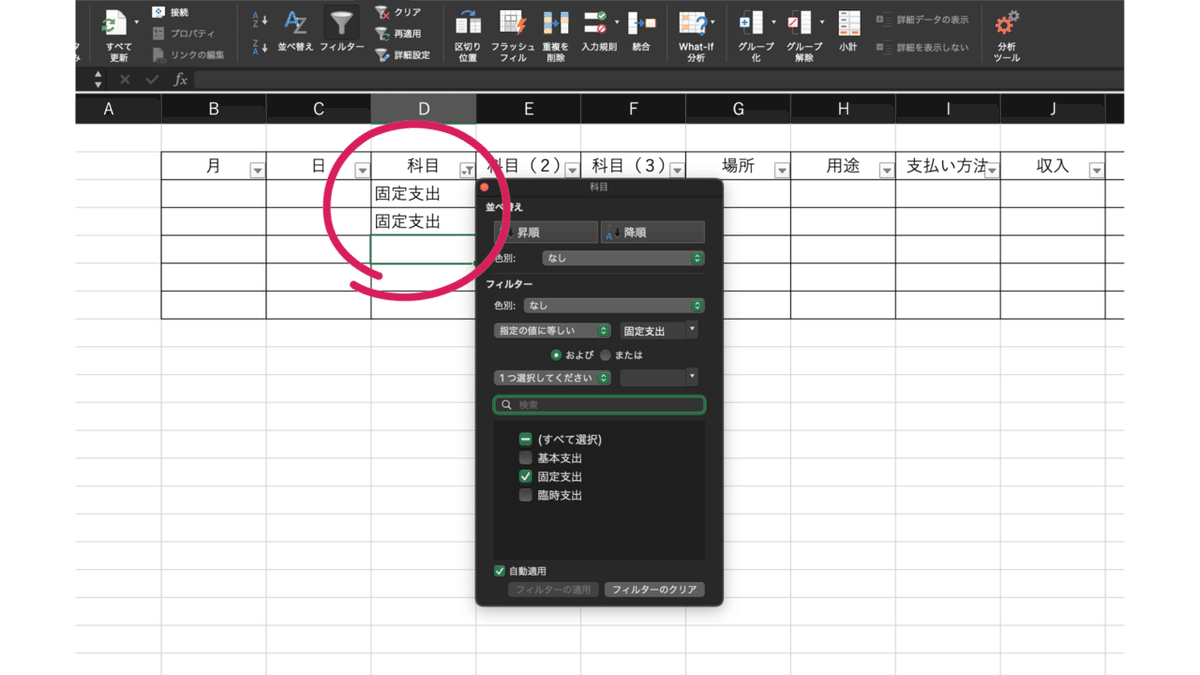Sort ascending with the A-Z icon

(x=259, y=19)
